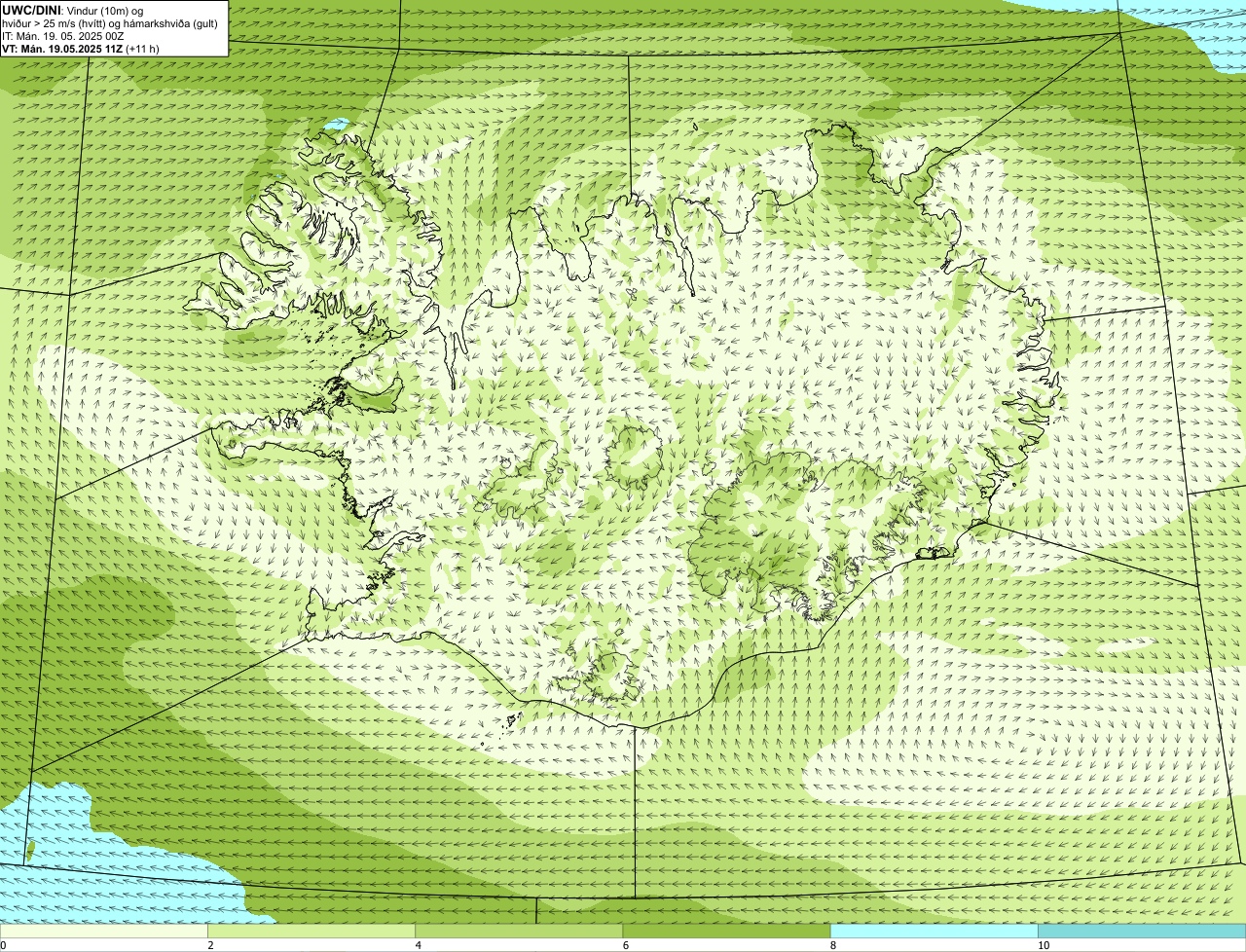This screenshot has width=1246, height=952.
Task: Click the "UWC/DINI: Vindur (10m) og" title line
Action: click(x=73, y=11)
